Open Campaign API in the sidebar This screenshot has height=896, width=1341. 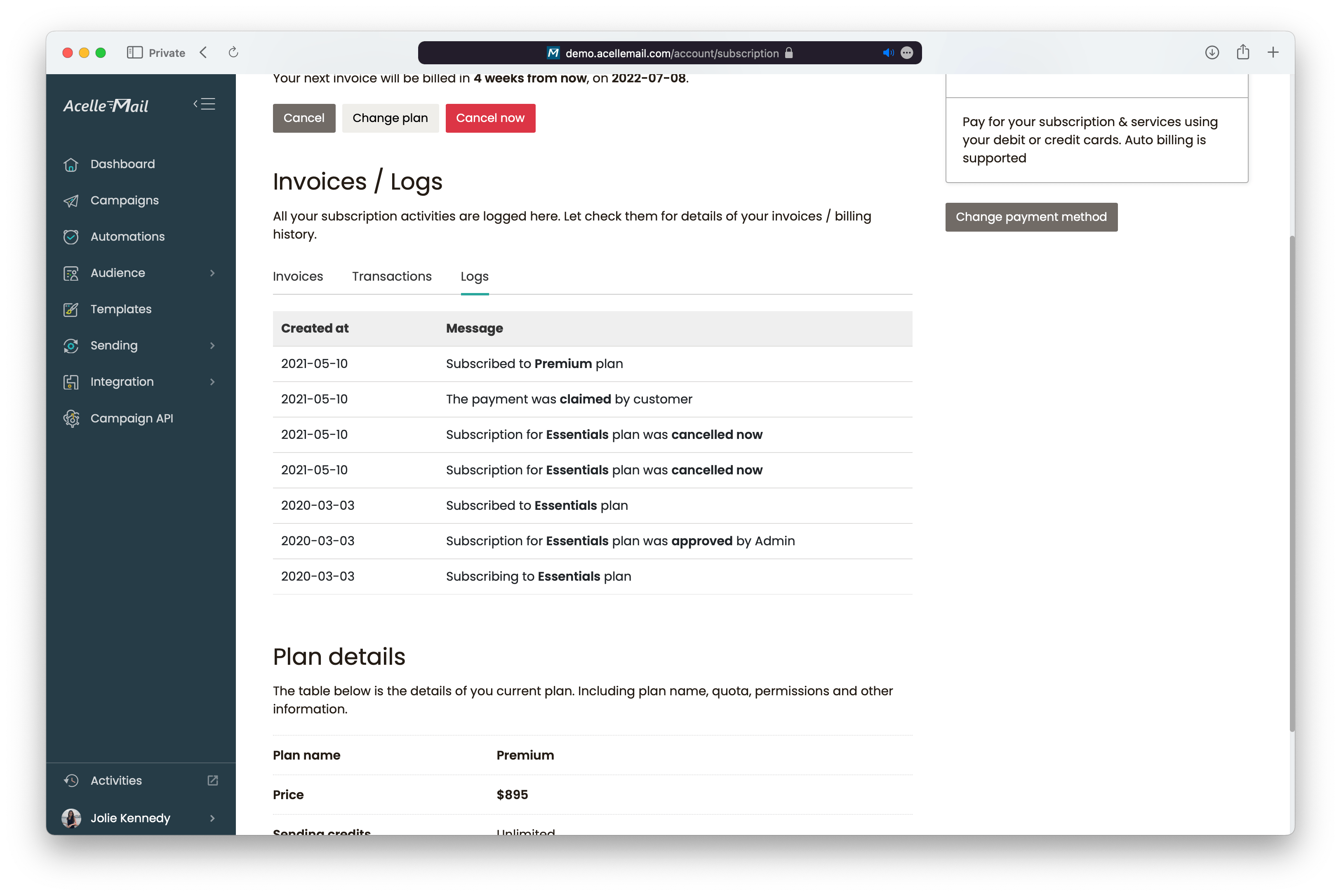click(132, 418)
